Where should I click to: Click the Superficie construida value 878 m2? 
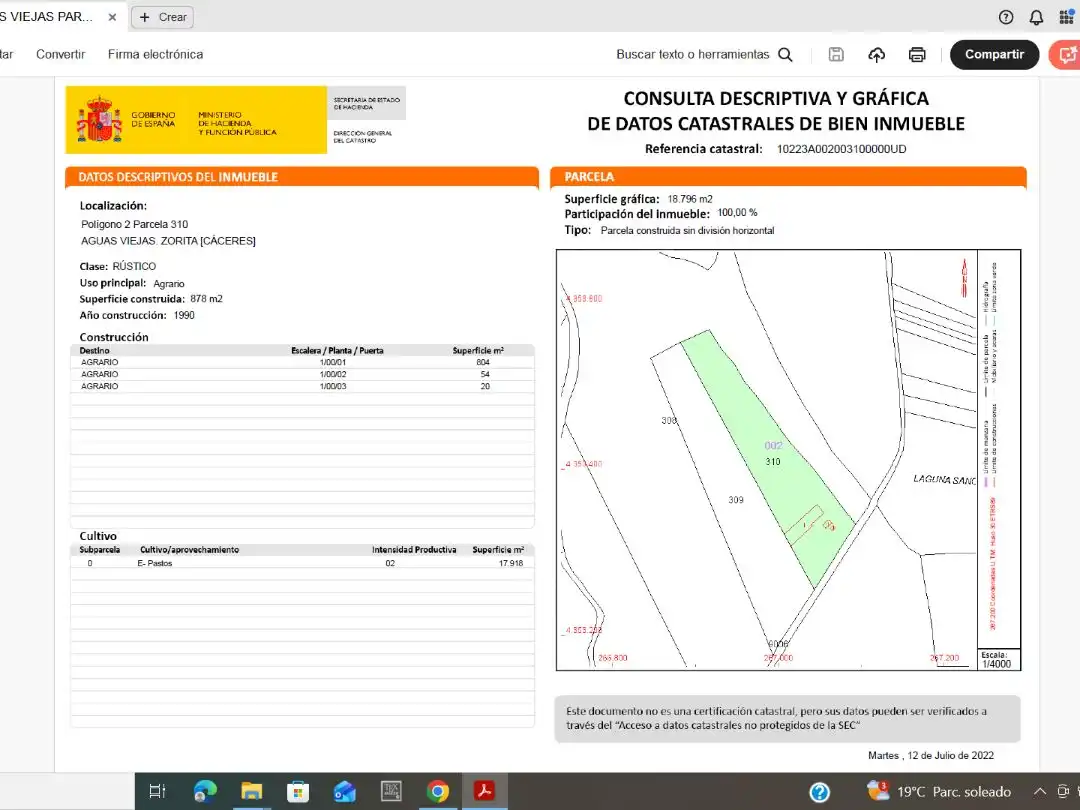click(206, 299)
